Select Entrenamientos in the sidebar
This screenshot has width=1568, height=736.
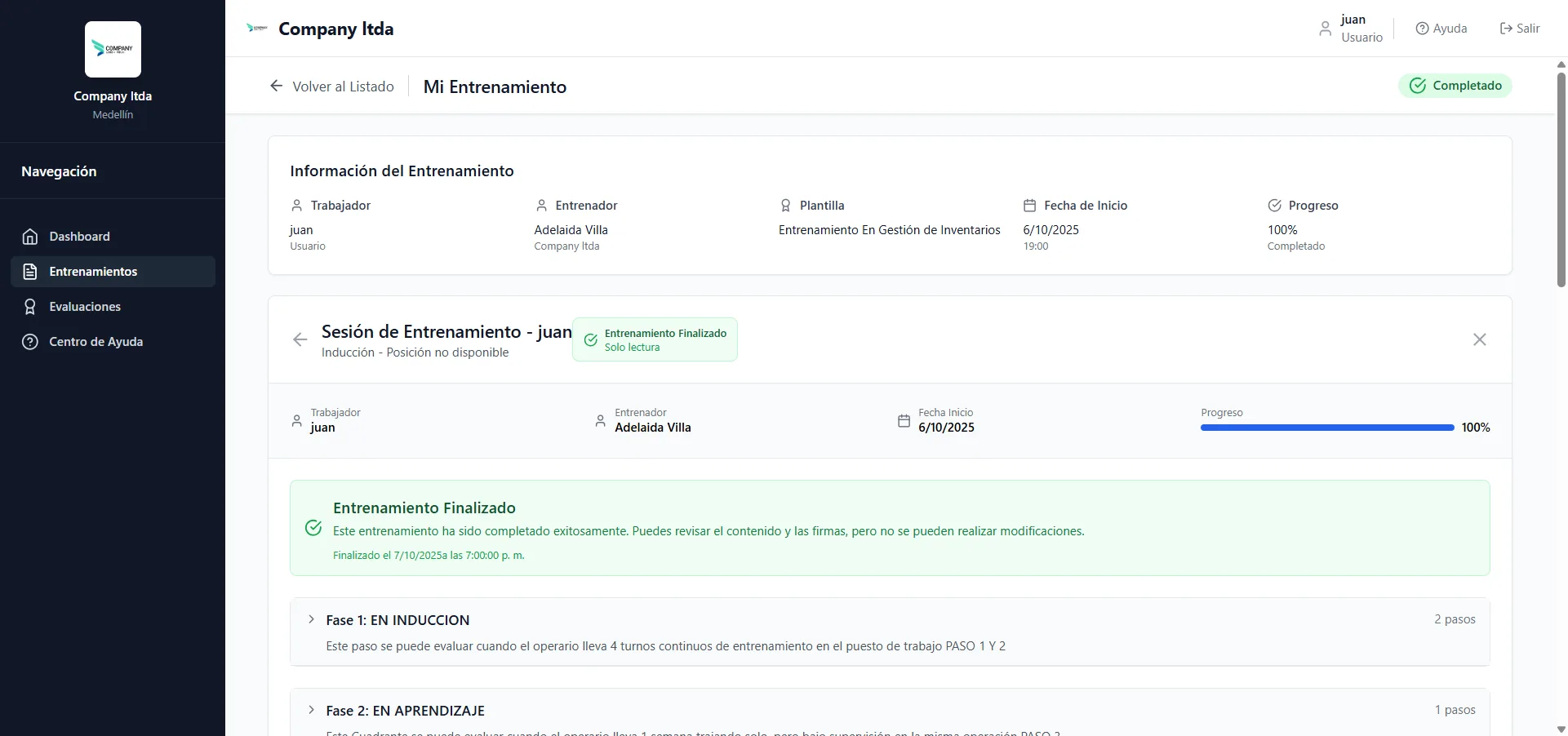click(113, 272)
